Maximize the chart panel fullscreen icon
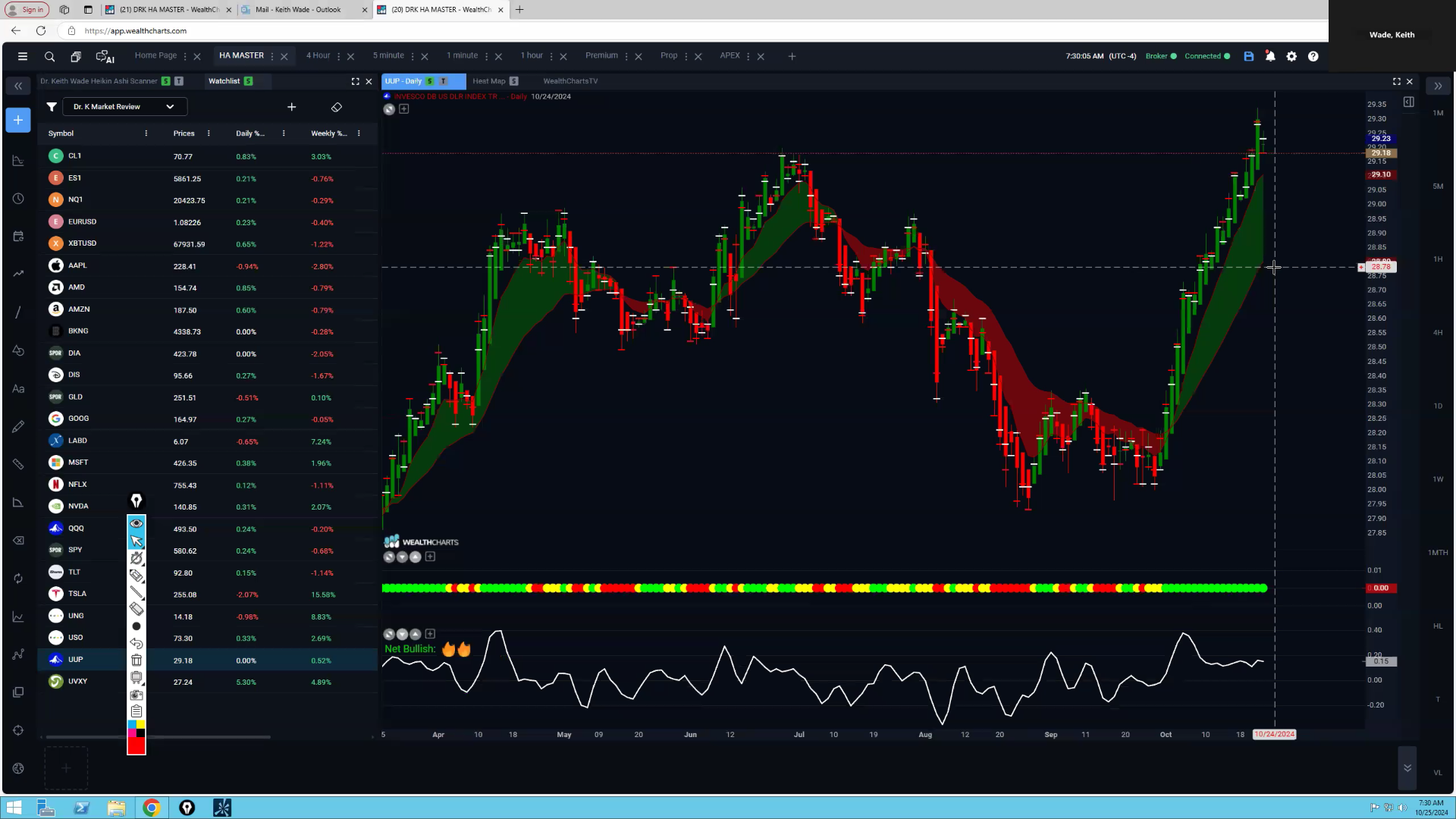The image size is (1456, 819). (x=1396, y=81)
